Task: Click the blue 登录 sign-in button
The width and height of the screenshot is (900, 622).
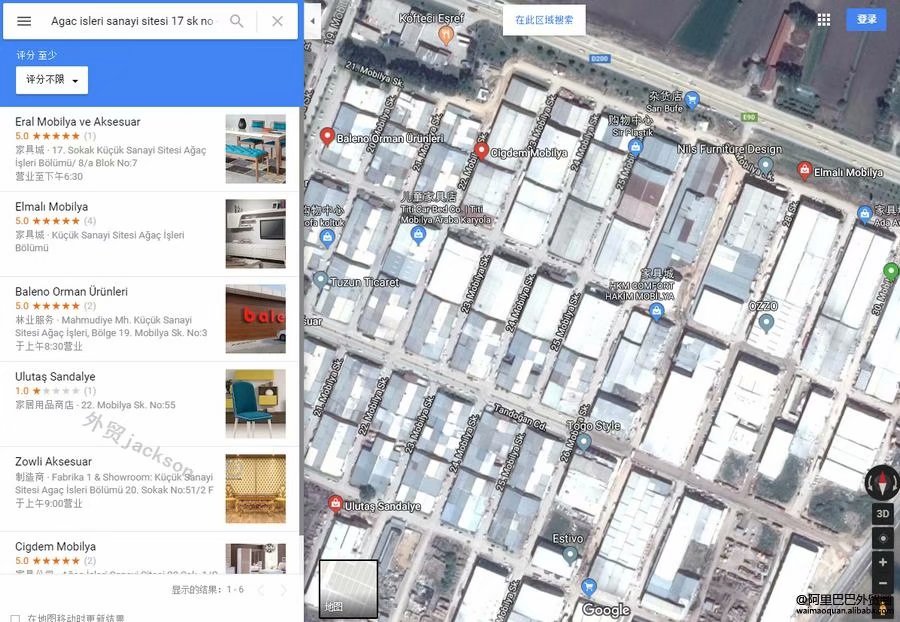Action: tap(866, 20)
